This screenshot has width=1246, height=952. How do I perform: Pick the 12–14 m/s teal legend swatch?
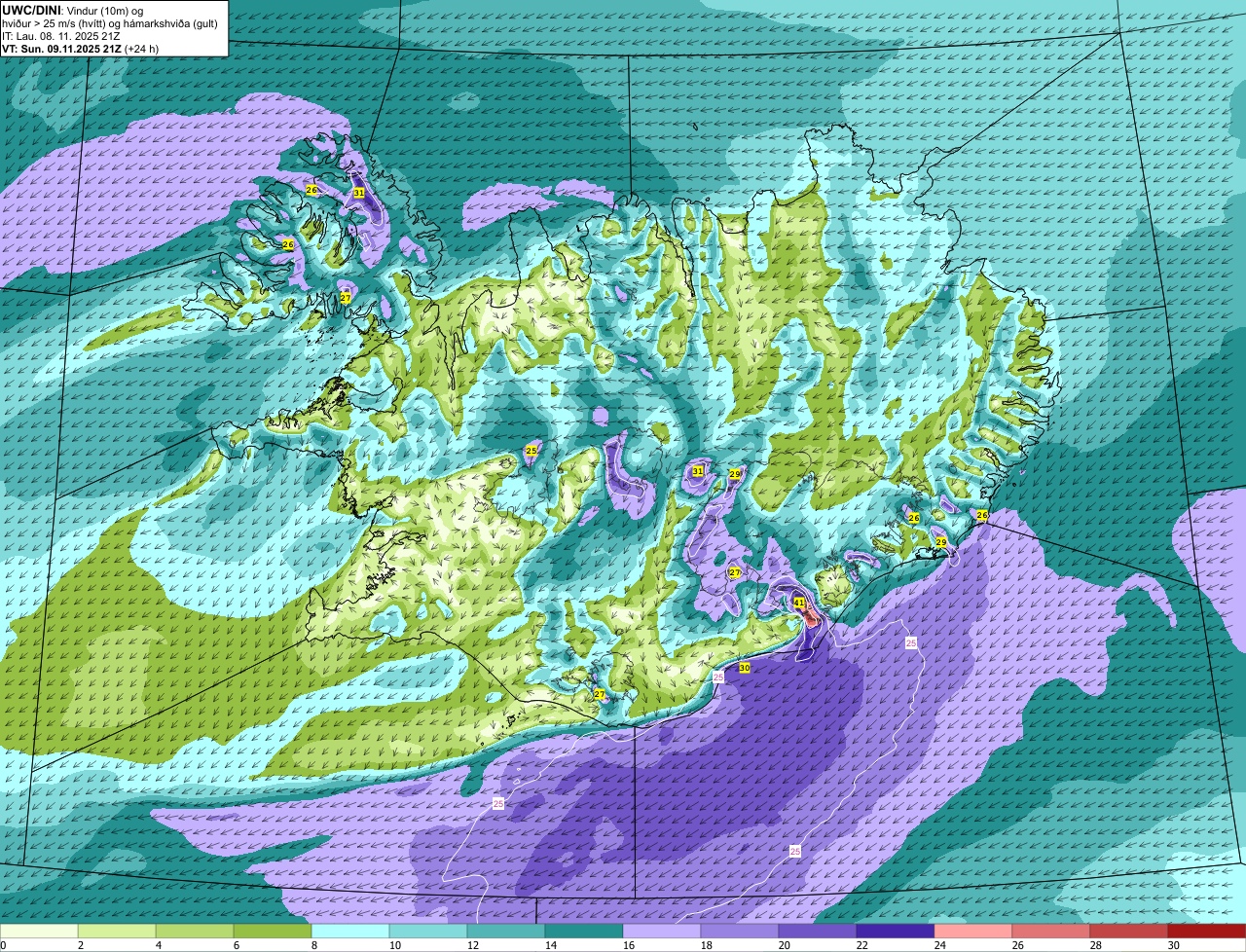tap(506, 932)
